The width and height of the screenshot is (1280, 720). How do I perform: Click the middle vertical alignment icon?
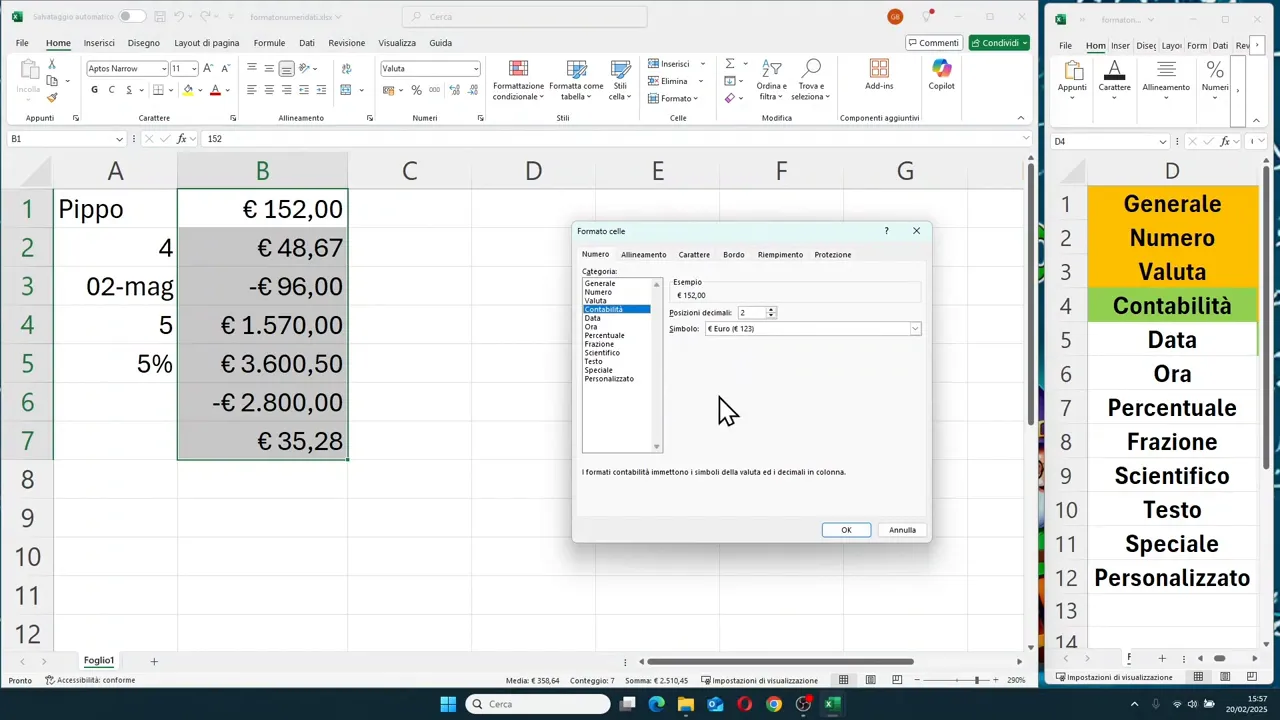click(x=269, y=68)
